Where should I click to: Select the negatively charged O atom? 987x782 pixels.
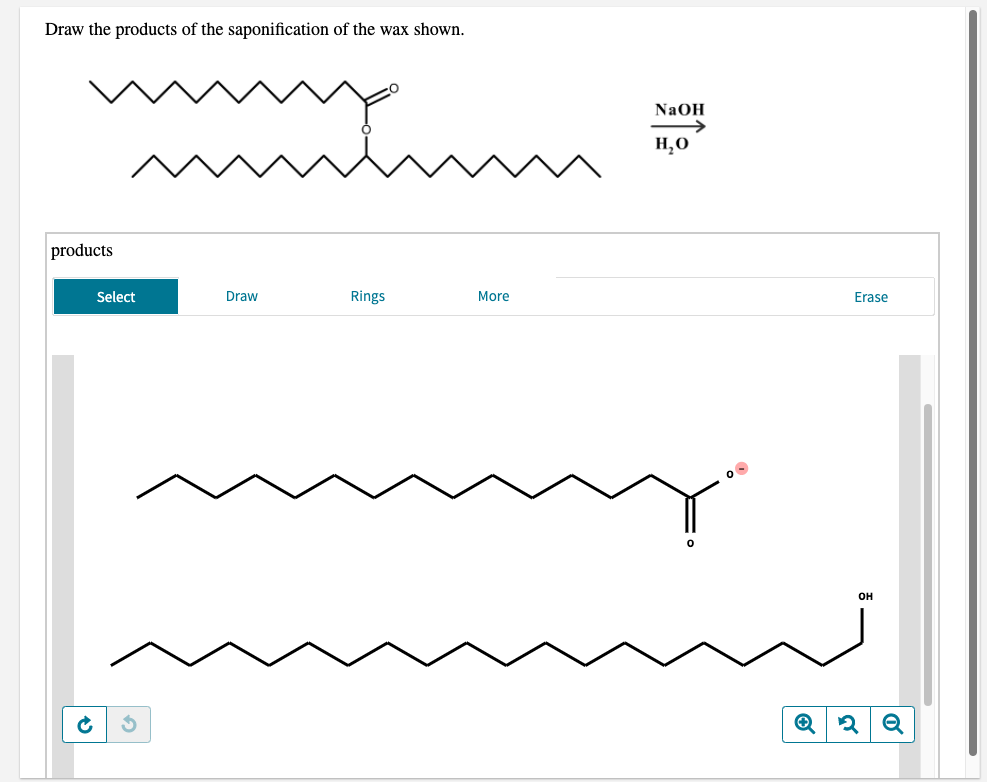[727, 474]
